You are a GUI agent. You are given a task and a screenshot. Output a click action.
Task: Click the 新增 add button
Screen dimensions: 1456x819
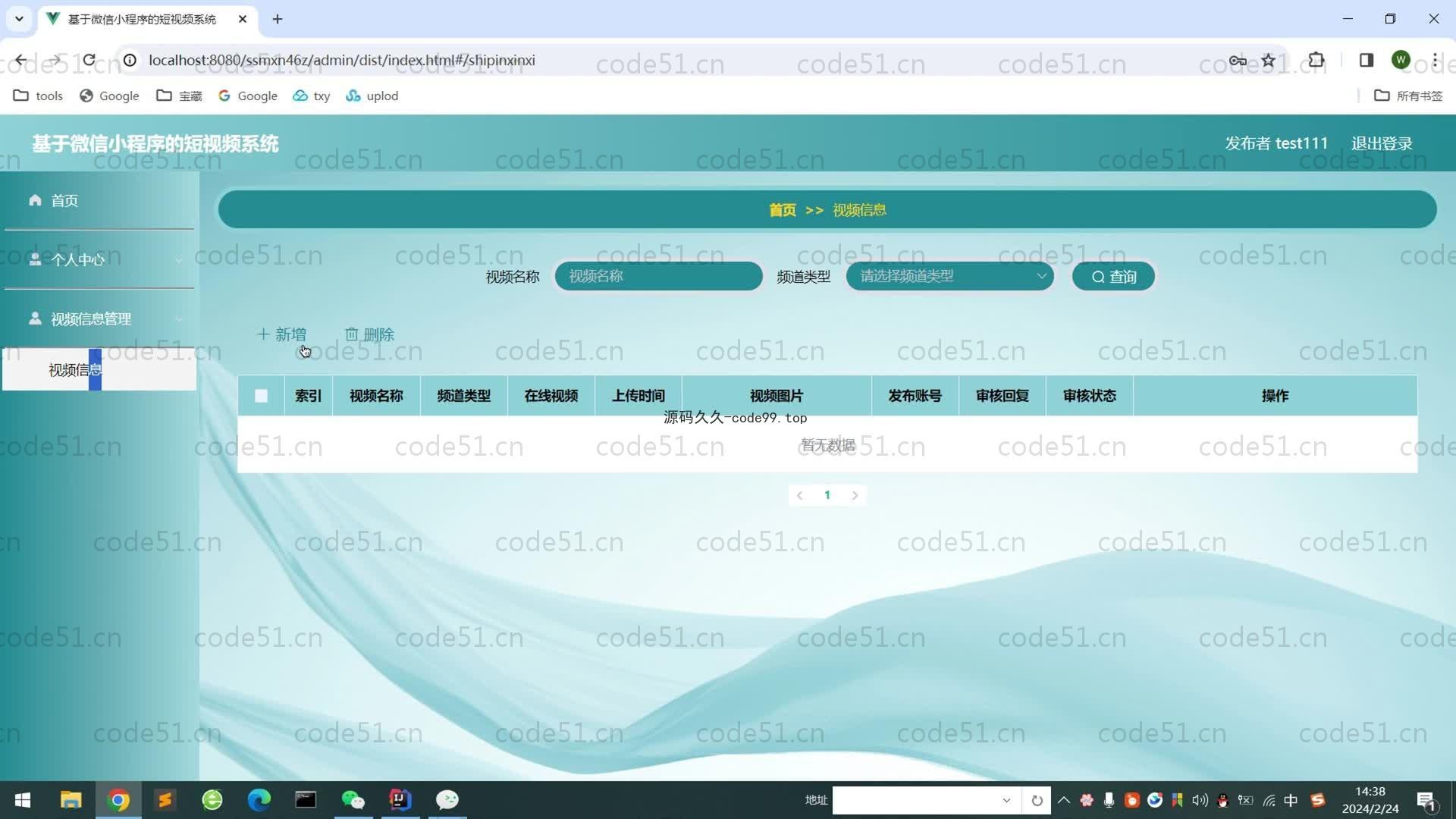(x=282, y=334)
